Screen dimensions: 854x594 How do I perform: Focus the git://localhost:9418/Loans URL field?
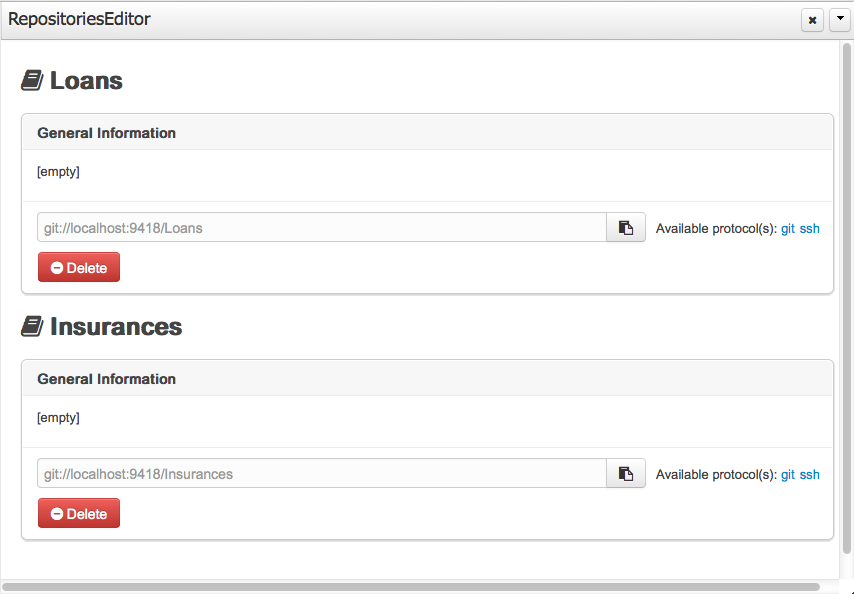(320, 228)
